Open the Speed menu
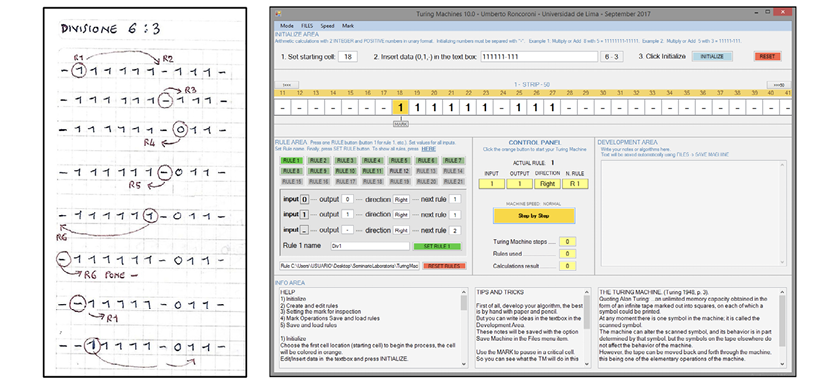Image resolution: width=837 pixels, height=386 pixels. click(327, 26)
